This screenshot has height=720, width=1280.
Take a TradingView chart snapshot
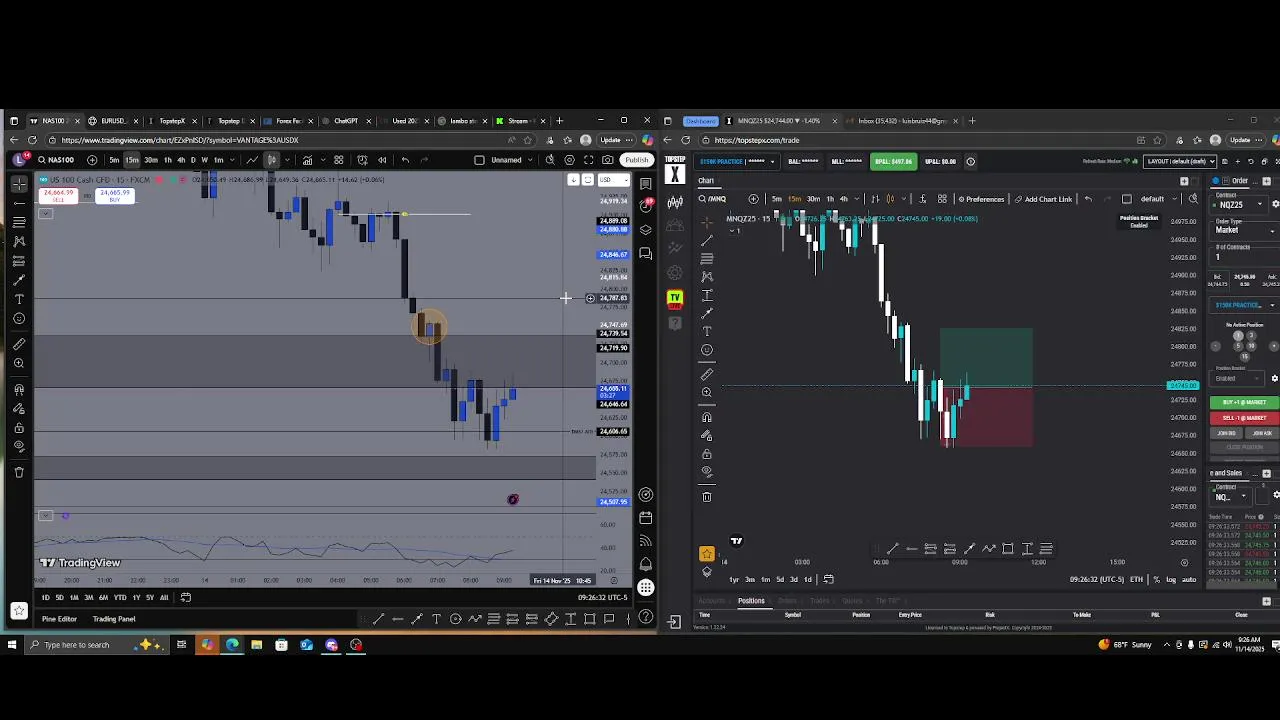coord(607,160)
